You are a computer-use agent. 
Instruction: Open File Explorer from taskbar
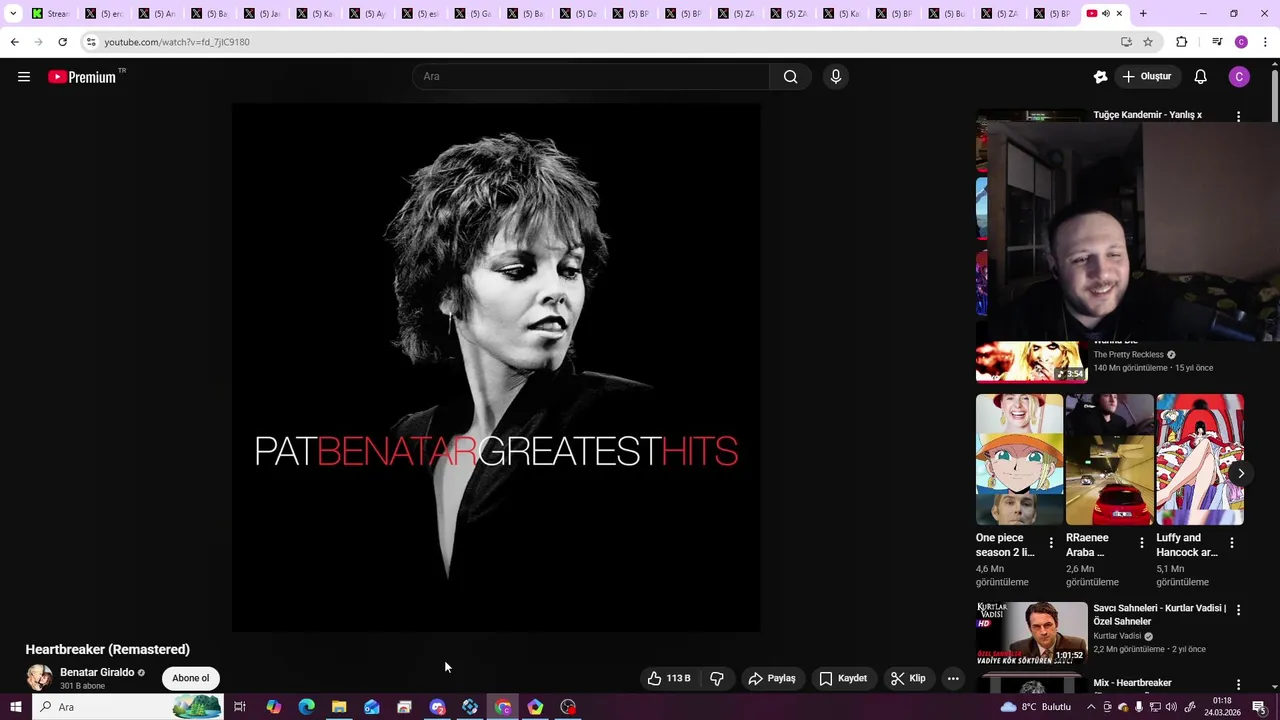[339, 707]
